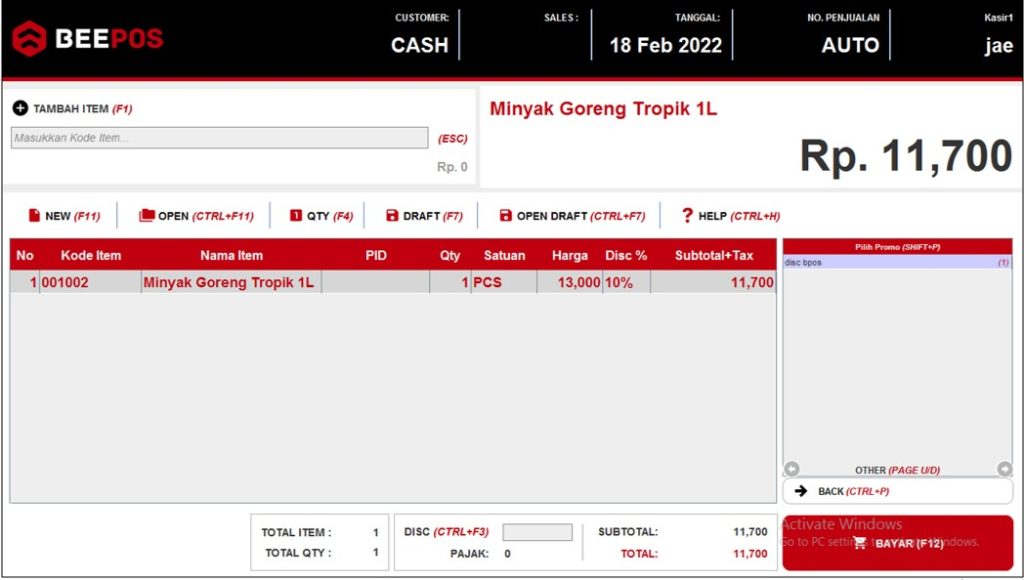Change quantity using QTY (F4)
1024x580 pixels.
click(x=321, y=216)
